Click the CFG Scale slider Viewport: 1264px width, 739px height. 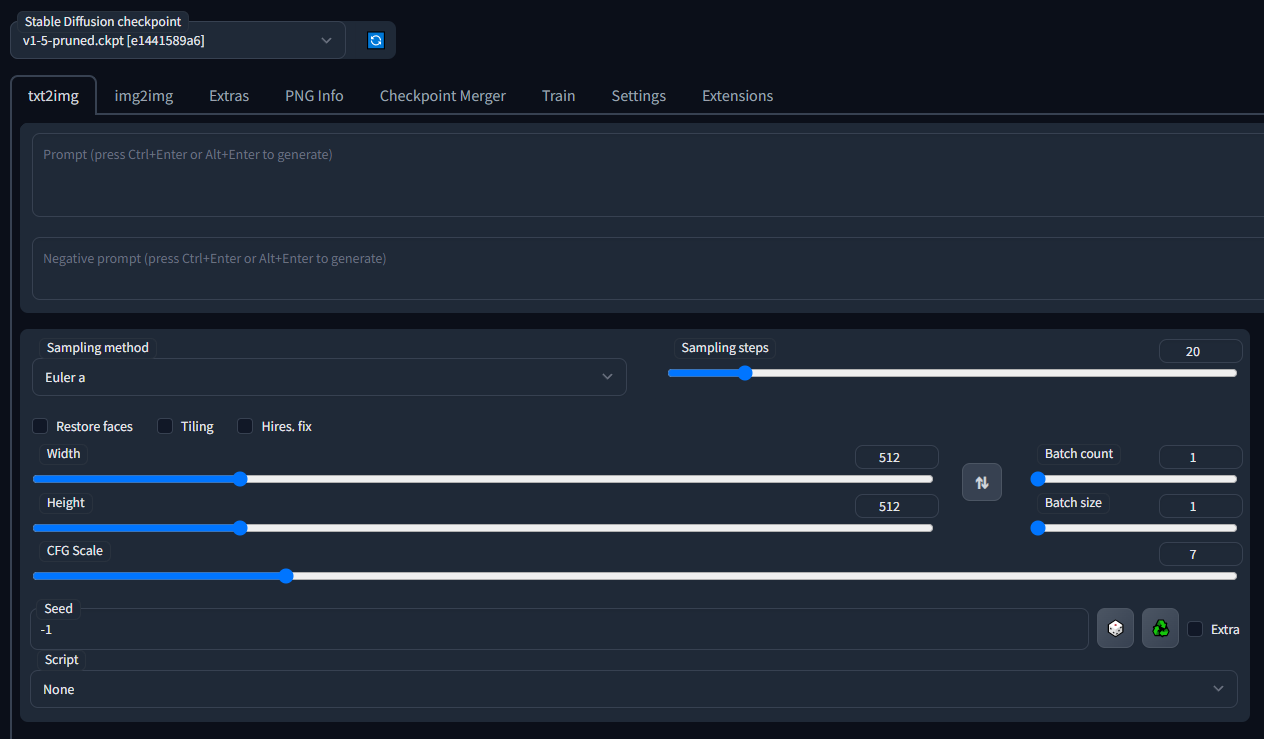pyautogui.click(x=635, y=576)
